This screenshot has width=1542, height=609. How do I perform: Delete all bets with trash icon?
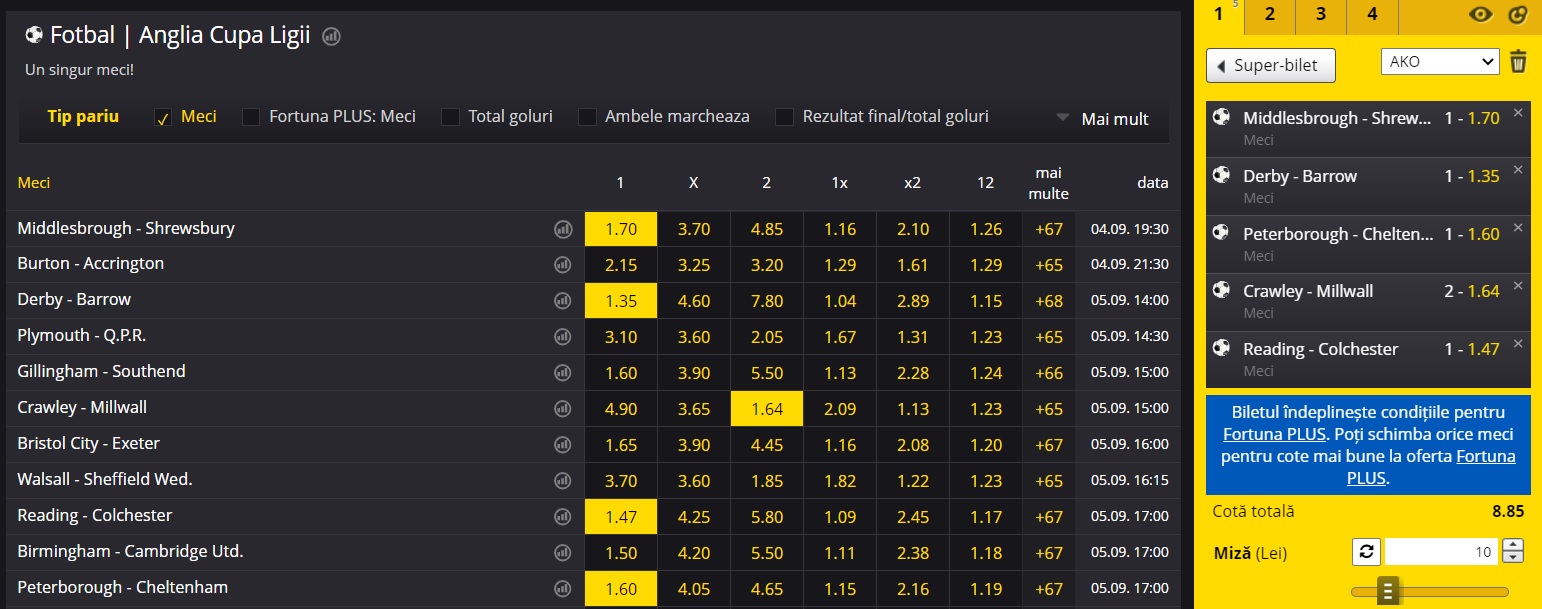1518,62
